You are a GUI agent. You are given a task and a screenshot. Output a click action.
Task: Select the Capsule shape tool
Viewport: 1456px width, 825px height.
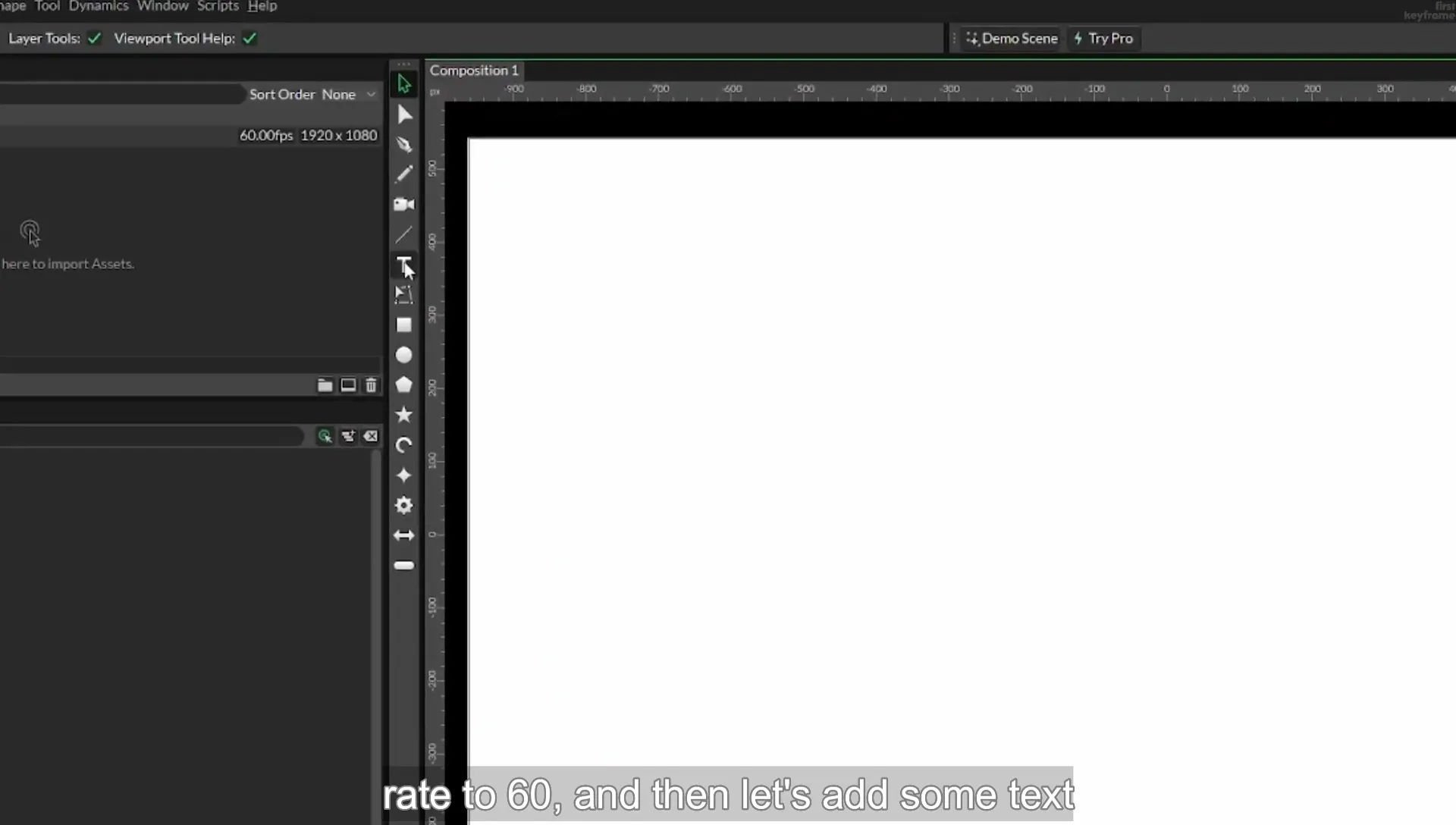point(404,566)
